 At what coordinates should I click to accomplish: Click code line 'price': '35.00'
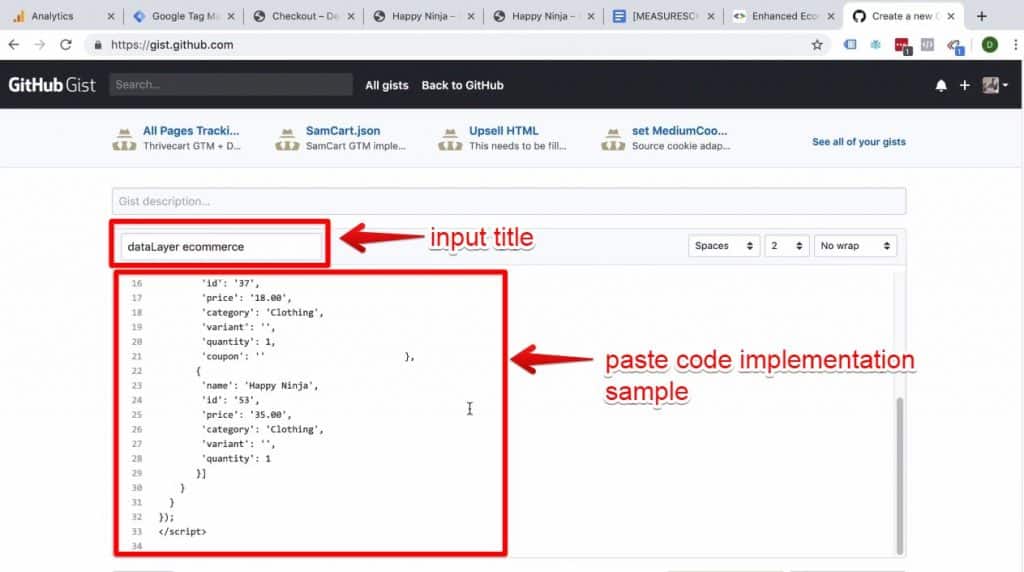[246, 415]
